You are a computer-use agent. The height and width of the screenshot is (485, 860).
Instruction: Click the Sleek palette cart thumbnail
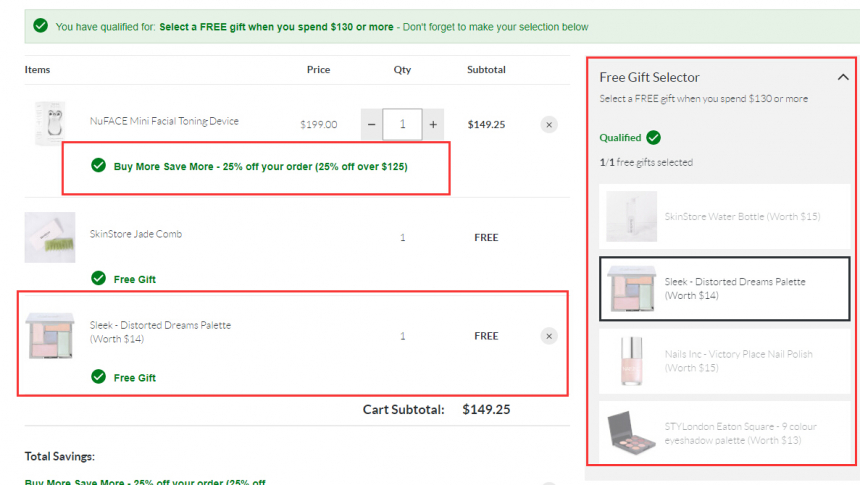pos(49,335)
